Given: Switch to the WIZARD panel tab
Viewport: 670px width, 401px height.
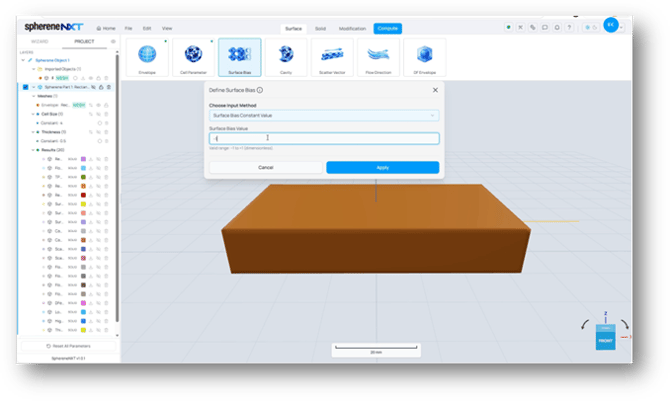Looking at the screenshot, I should coord(40,41).
